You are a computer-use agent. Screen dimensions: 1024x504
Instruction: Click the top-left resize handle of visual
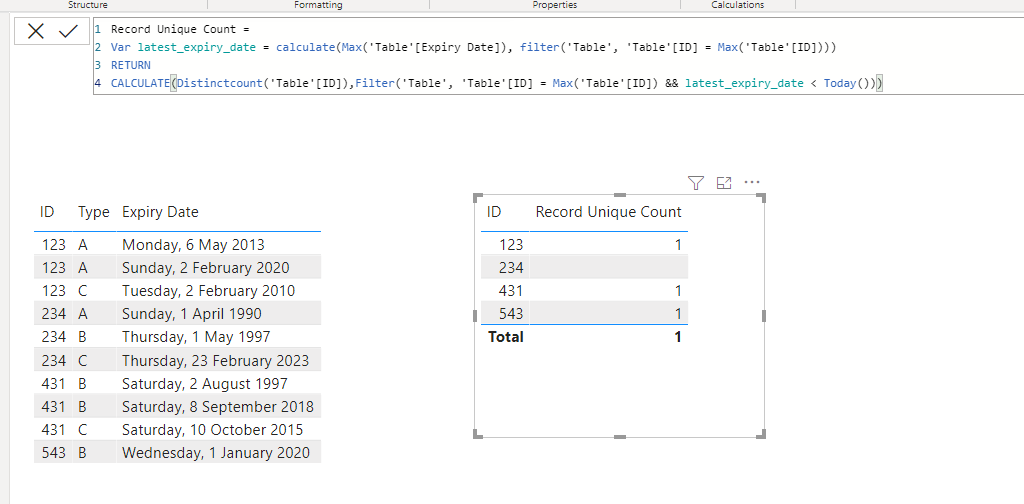[x=478, y=198]
